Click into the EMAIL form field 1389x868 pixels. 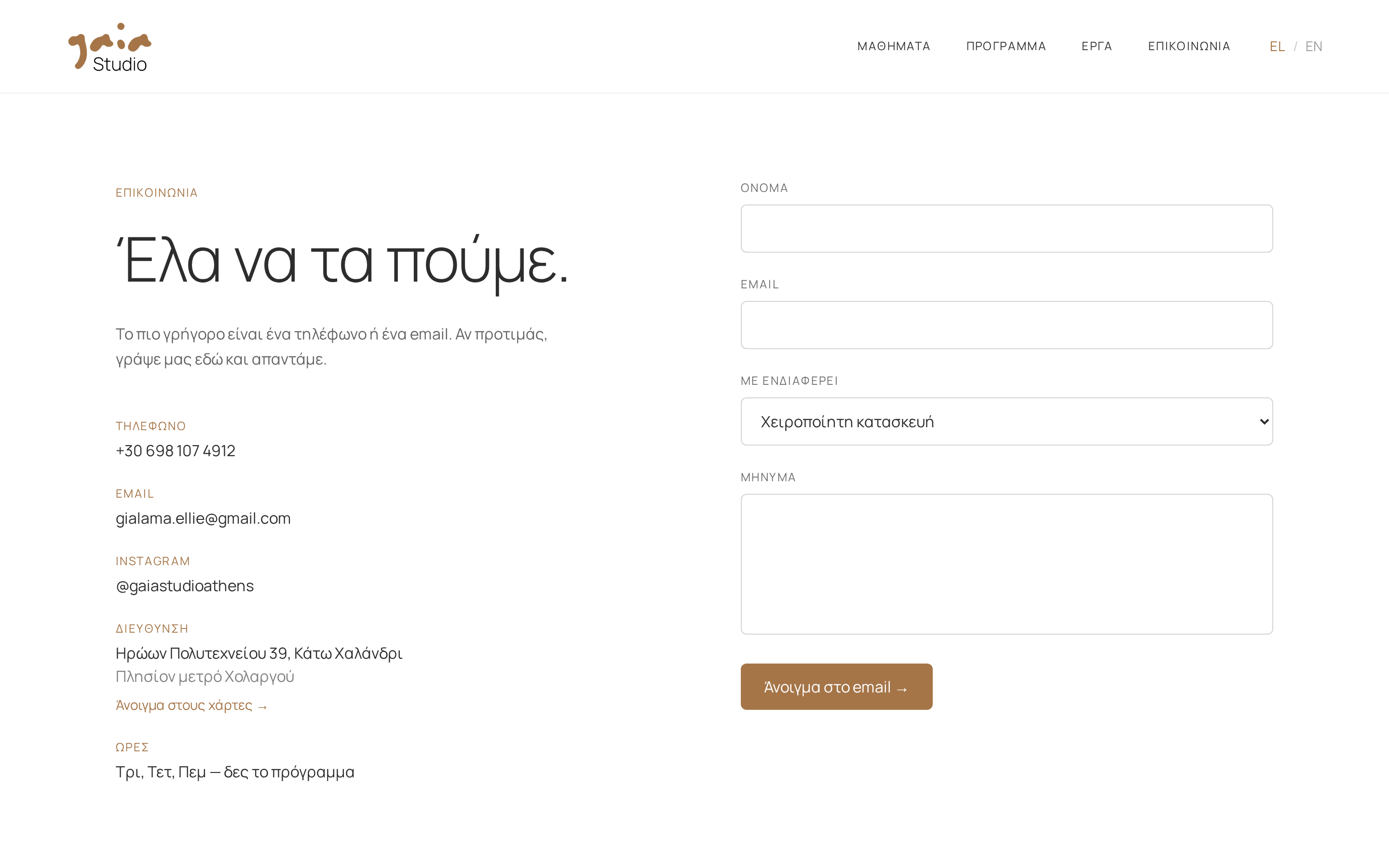pyautogui.click(x=1006, y=325)
